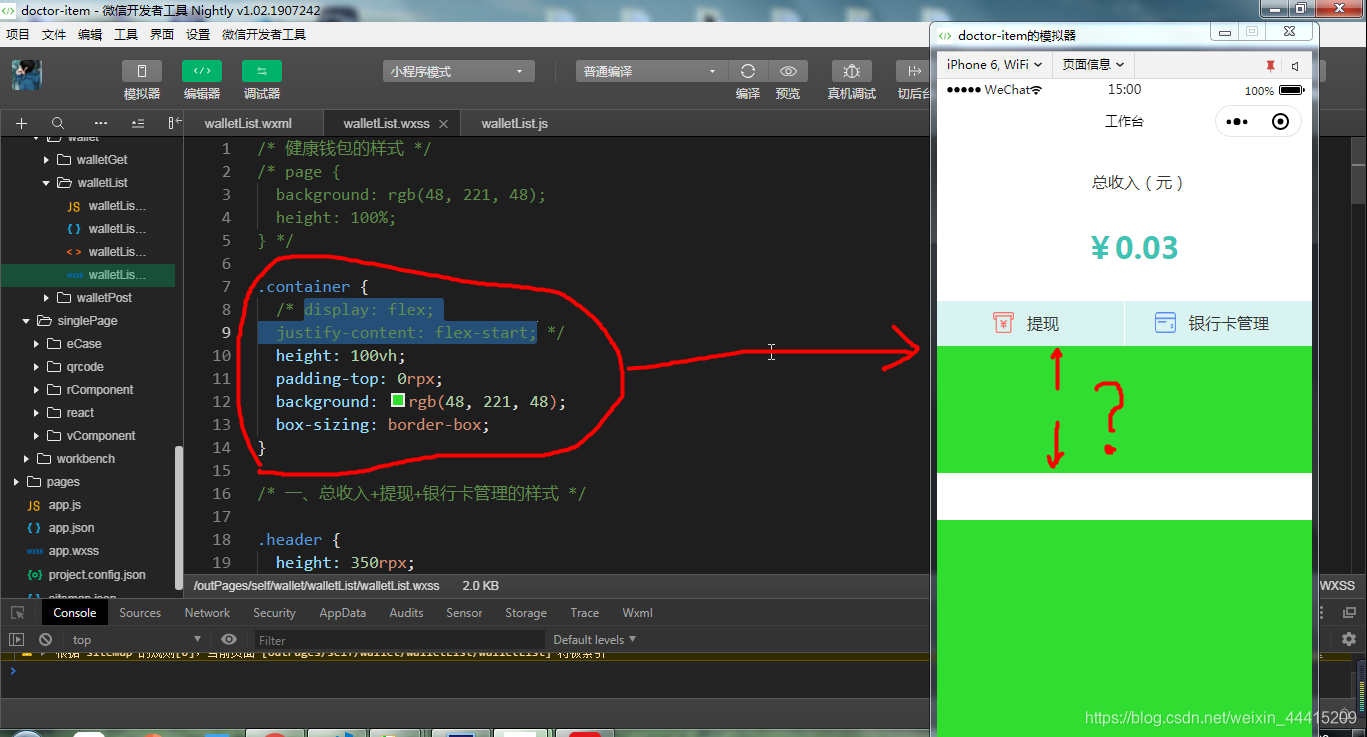Screen dimensions: 1367x737
Task: Open the Storage devtools tab
Action: pyautogui.click(x=525, y=613)
